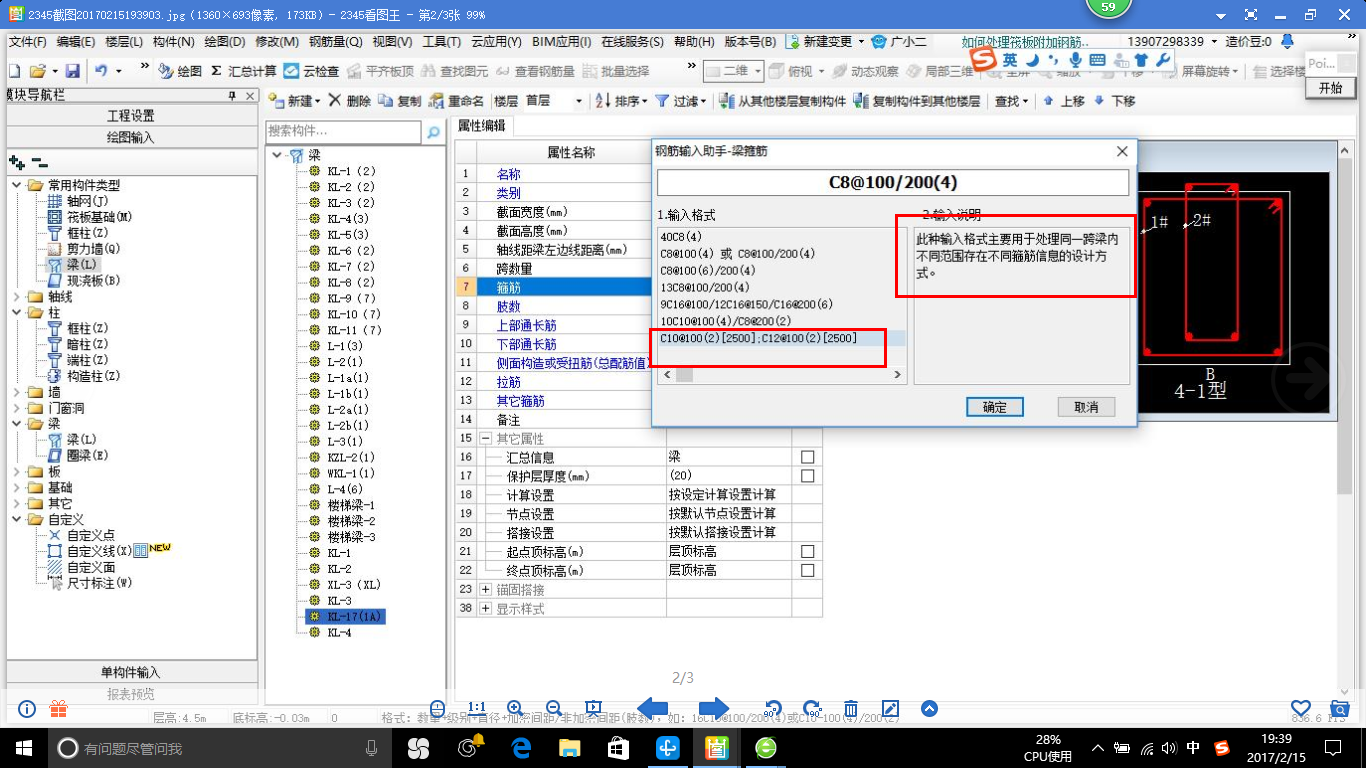Screen dimensions: 1366x768
Task: Click the open folder icon in toolbar
Action: pos(37,71)
